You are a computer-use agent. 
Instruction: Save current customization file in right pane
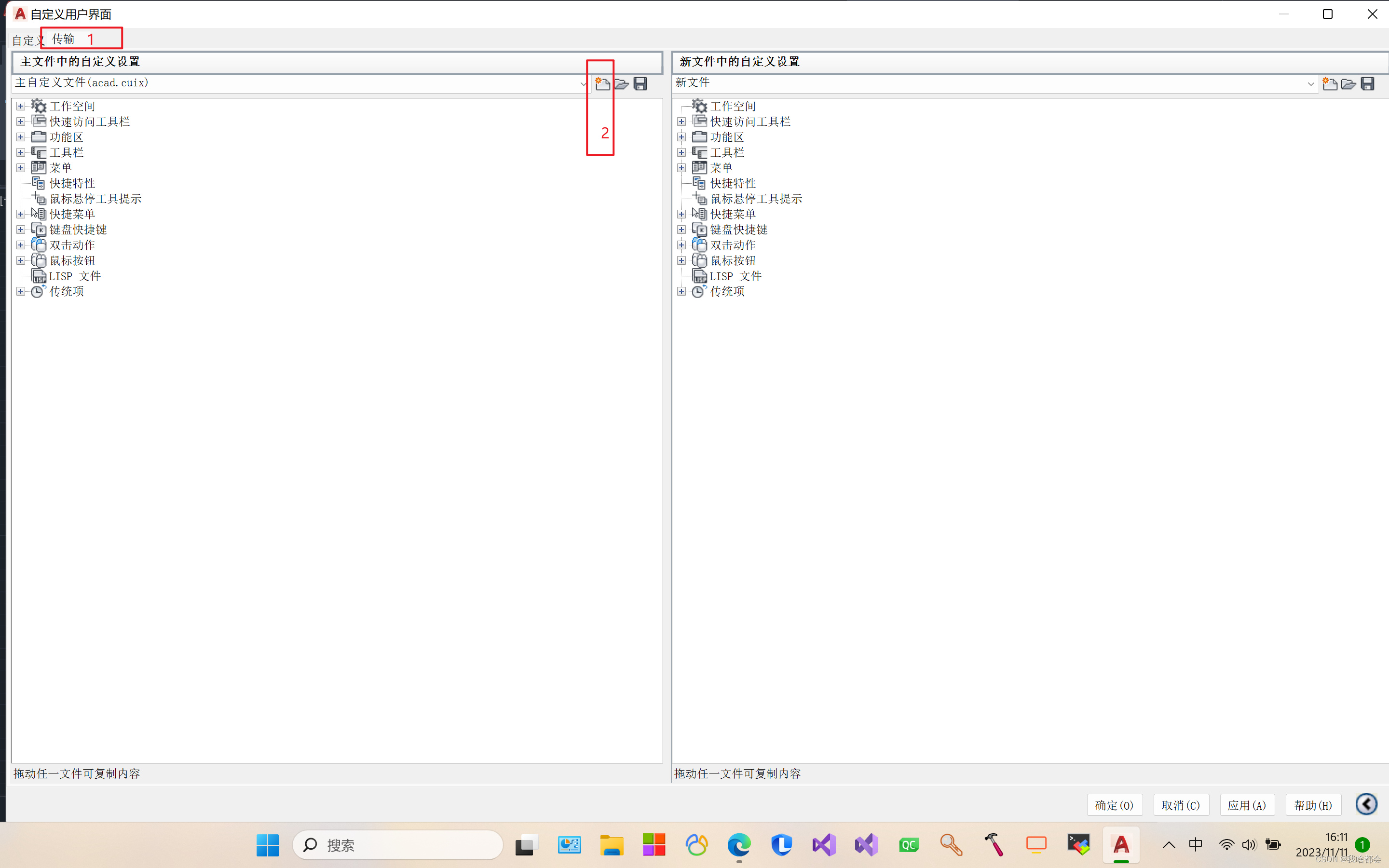1368,84
